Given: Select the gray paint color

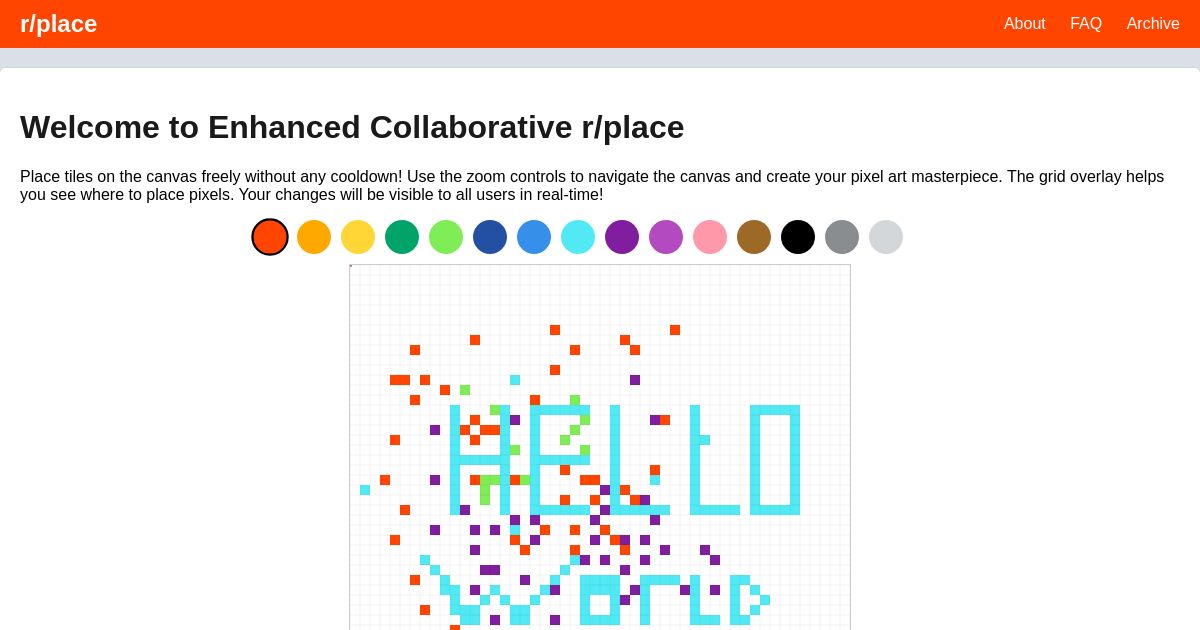Looking at the screenshot, I should pos(842,237).
